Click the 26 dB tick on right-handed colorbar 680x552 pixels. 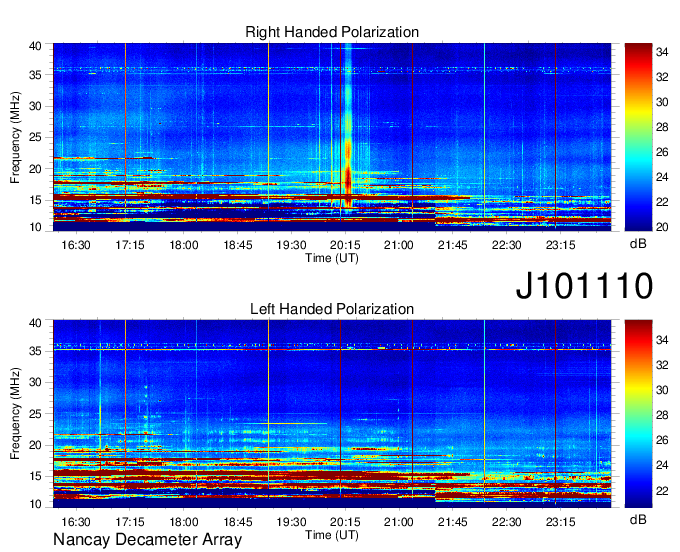(662, 152)
